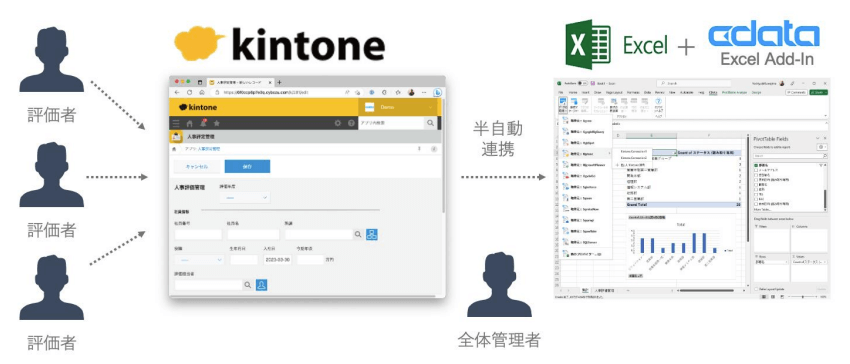Open the PivotTable Fields gear options dropdown
Viewport: 850px width, 364px height.
point(822,147)
